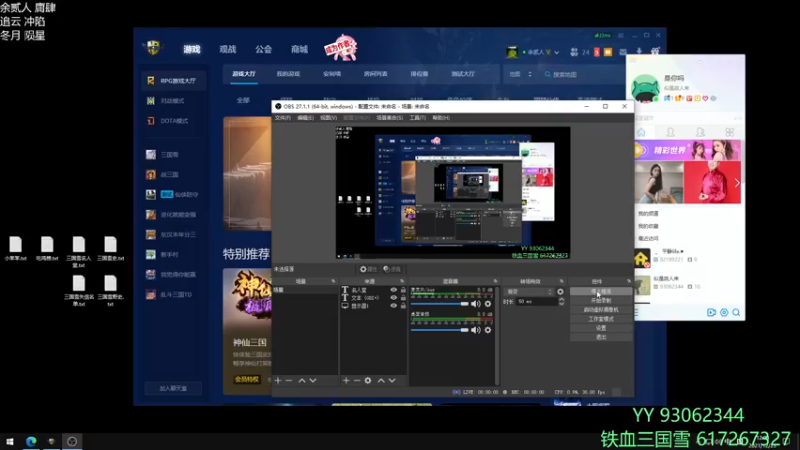The image size is (800, 450).
Task: Pop out Controls dock icon in OBS
Action: 629,281
